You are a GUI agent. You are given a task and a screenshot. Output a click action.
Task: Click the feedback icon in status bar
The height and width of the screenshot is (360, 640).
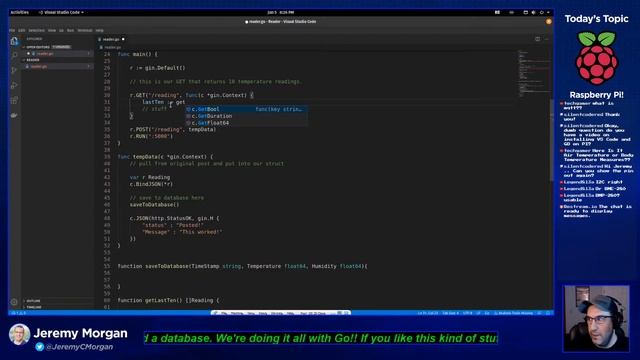click(x=539, y=313)
